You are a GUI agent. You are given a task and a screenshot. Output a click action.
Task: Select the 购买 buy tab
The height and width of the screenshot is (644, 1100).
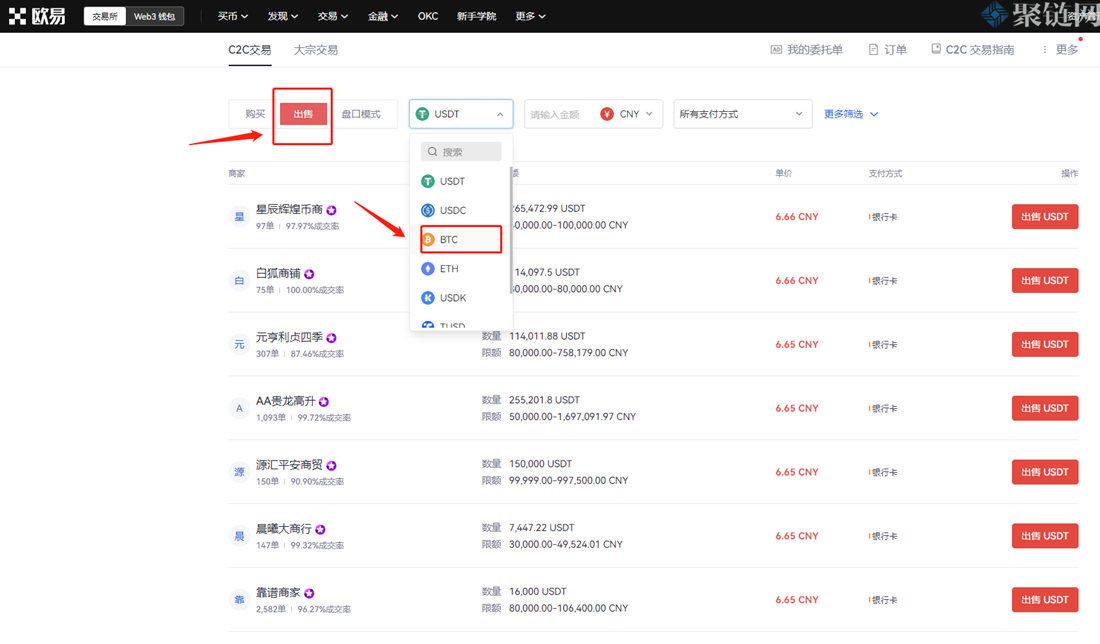(x=255, y=114)
